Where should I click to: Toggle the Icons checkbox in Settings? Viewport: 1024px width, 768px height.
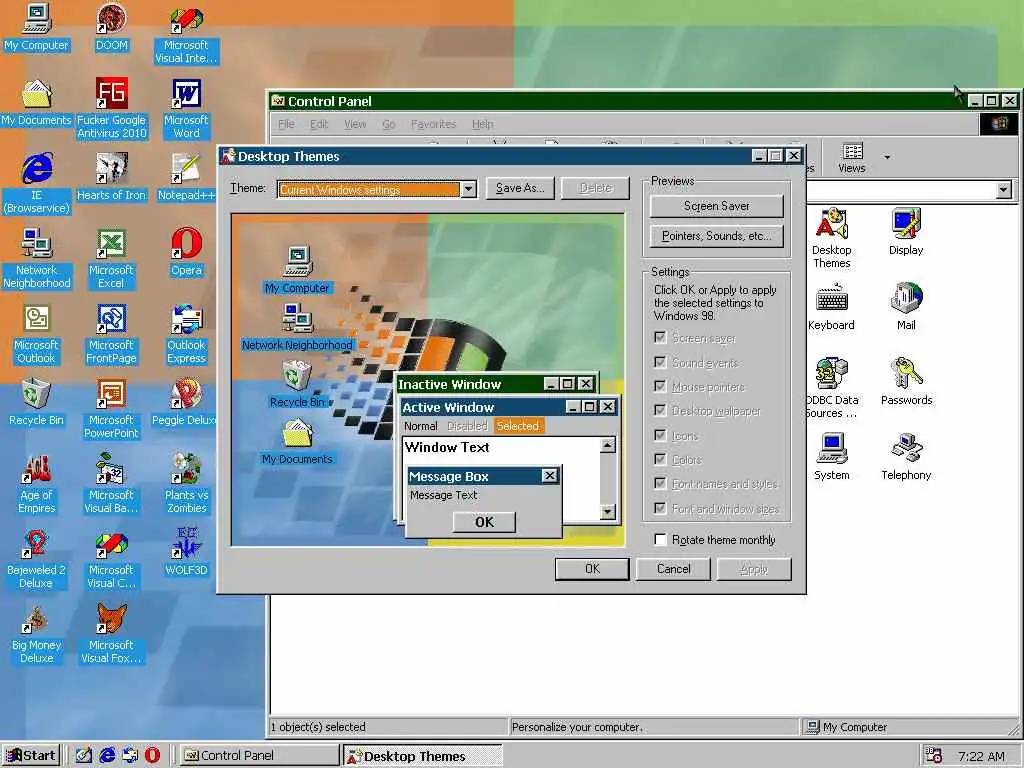coord(660,435)
